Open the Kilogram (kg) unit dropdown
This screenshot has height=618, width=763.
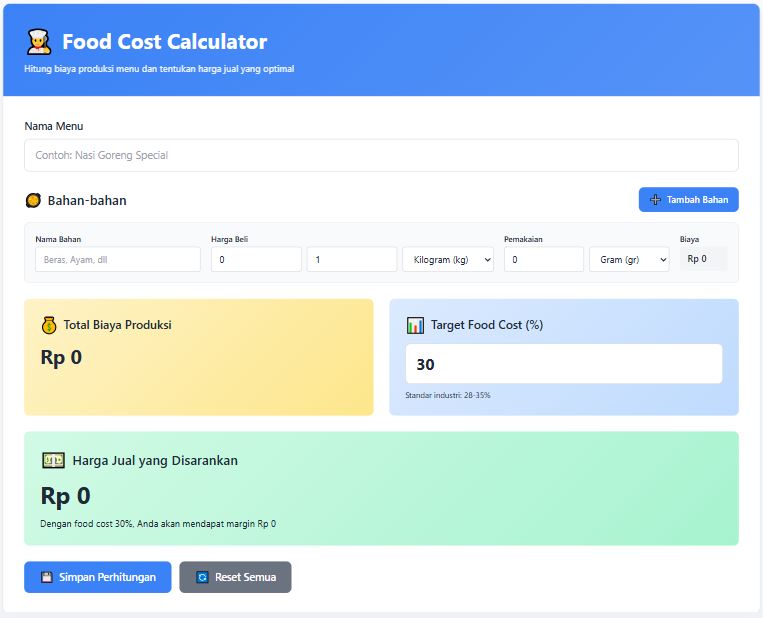448,260
